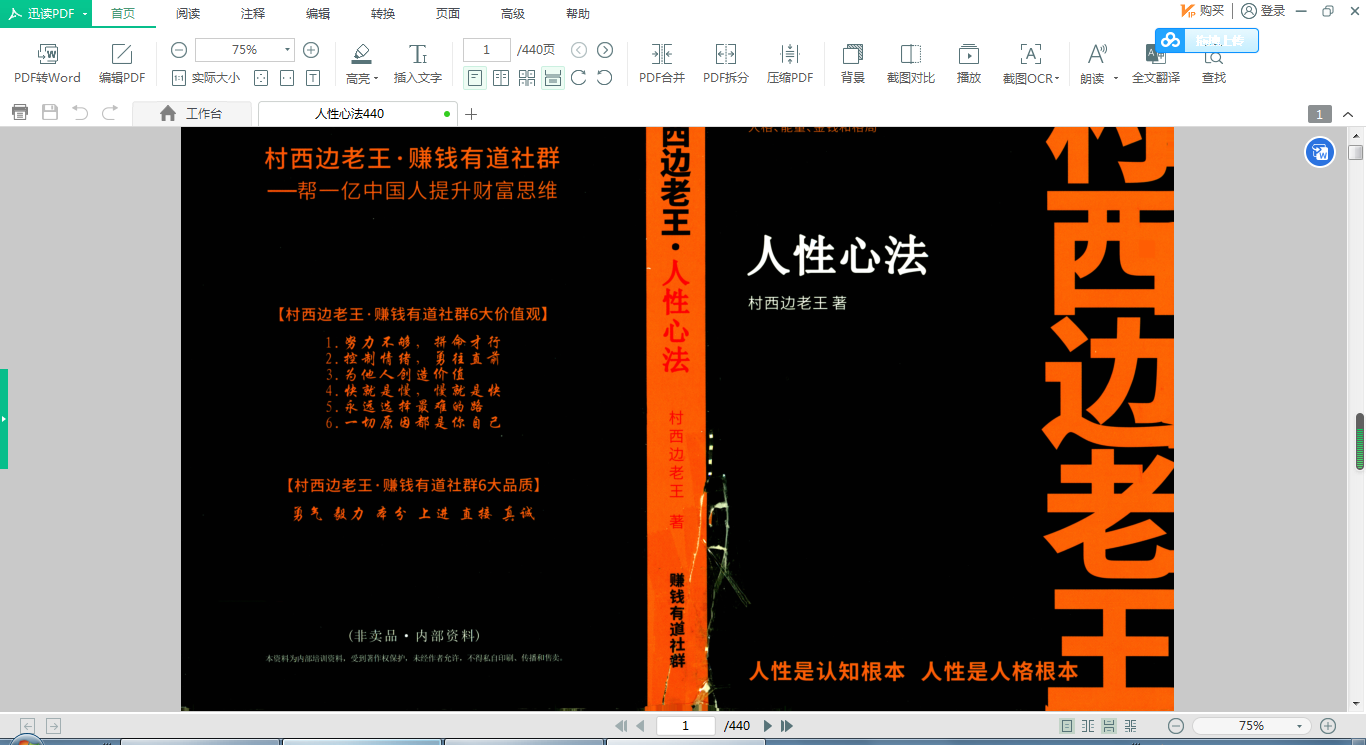Zoom in with bottom bar plus button
This screenshot has width=1366, height=745.
click(1328, 726)
